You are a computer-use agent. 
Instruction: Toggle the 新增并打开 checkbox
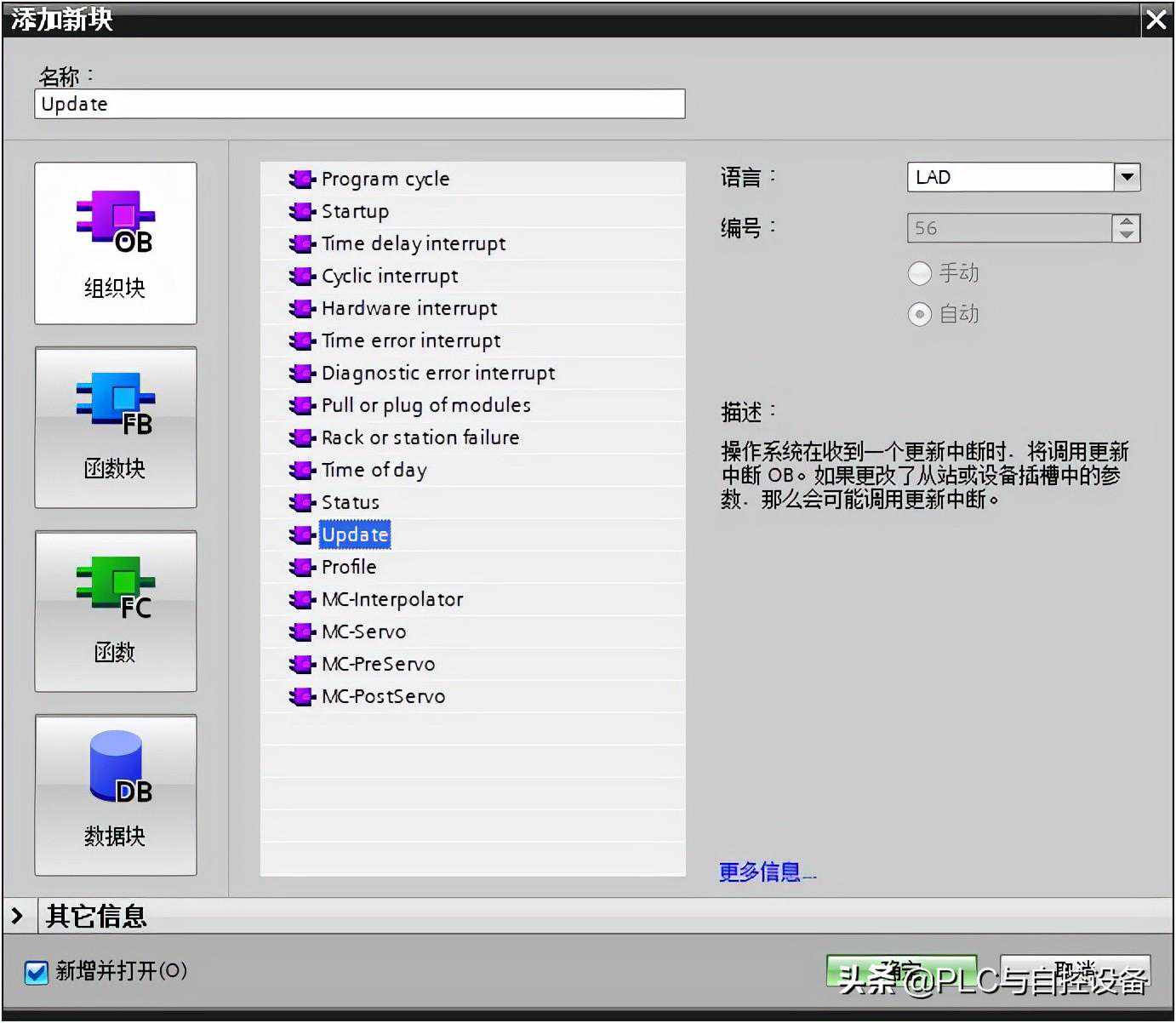click(x=37, y=971)
